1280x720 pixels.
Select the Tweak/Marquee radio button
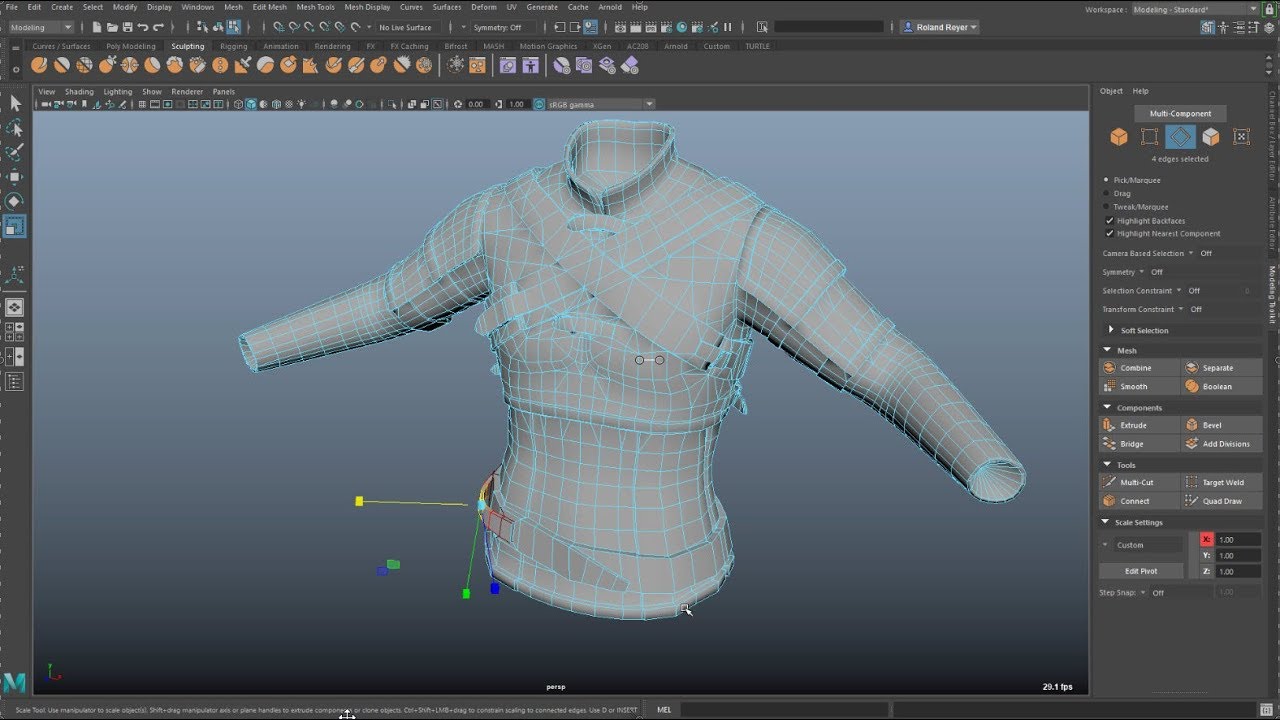[1106, 207]
